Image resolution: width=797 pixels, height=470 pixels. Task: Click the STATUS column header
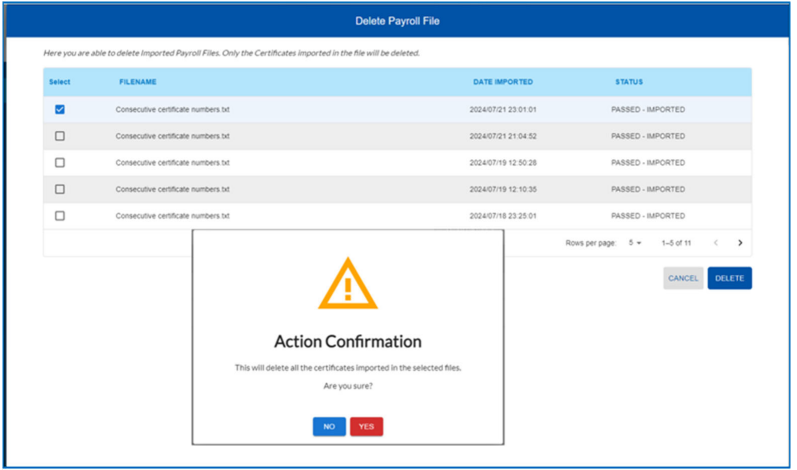point(629,82)
